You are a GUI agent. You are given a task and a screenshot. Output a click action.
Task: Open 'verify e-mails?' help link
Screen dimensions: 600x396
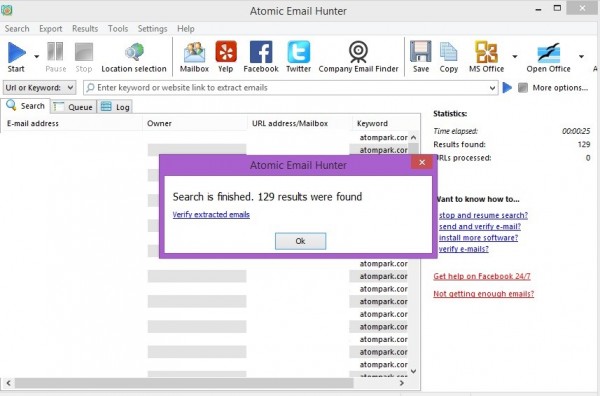[463, 249]
